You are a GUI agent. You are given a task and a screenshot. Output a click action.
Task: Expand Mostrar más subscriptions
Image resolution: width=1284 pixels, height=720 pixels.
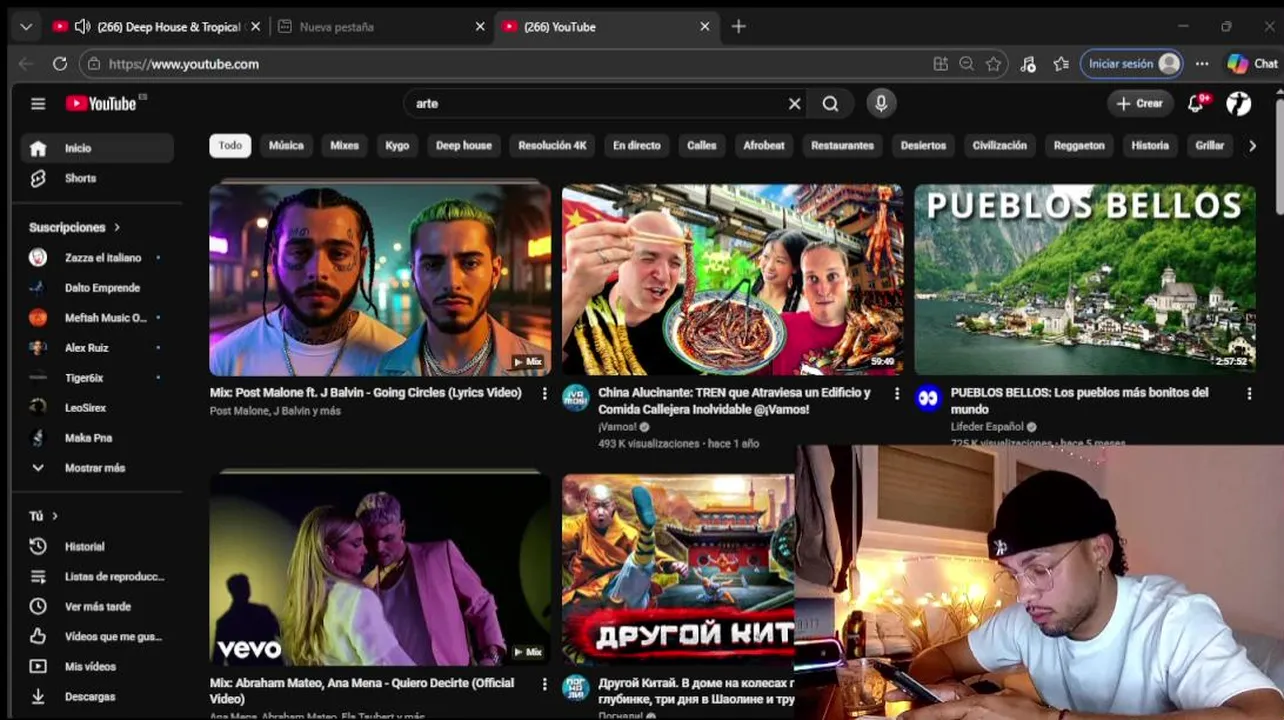click(97, 468)
